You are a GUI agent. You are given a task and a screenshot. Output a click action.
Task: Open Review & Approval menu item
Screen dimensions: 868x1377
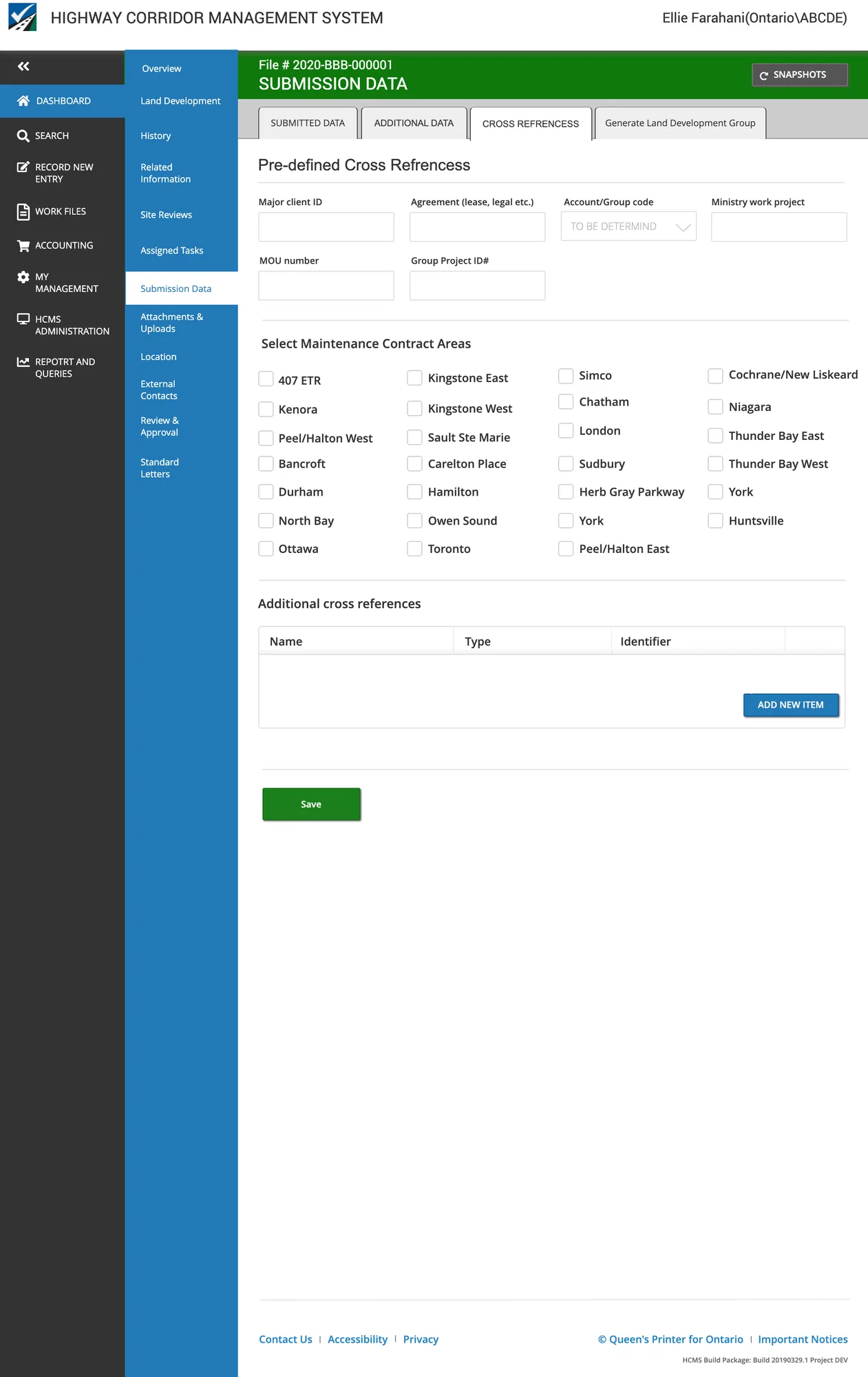tap(160, 426)
